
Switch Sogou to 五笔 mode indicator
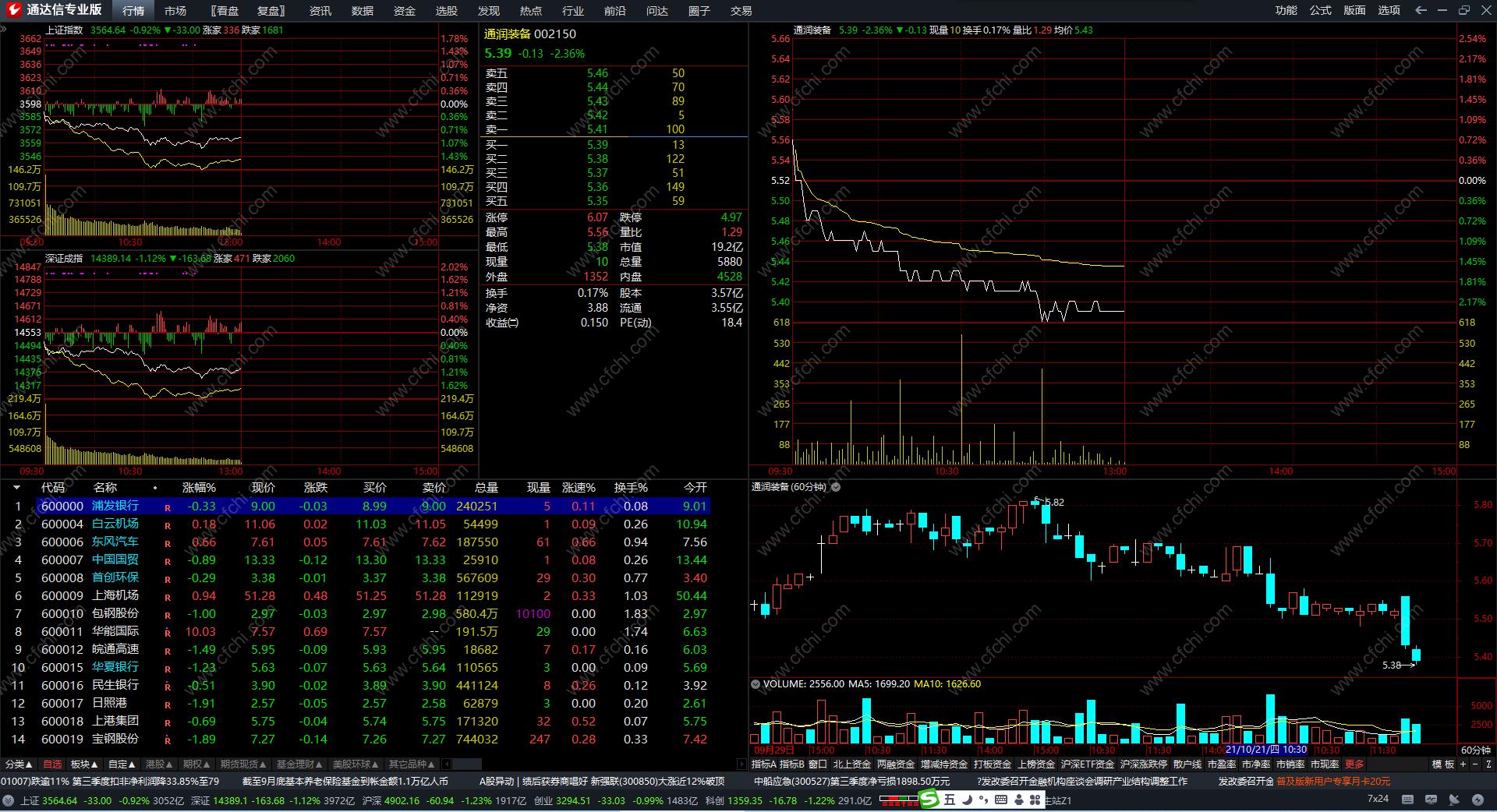click(x=950, y=800)
